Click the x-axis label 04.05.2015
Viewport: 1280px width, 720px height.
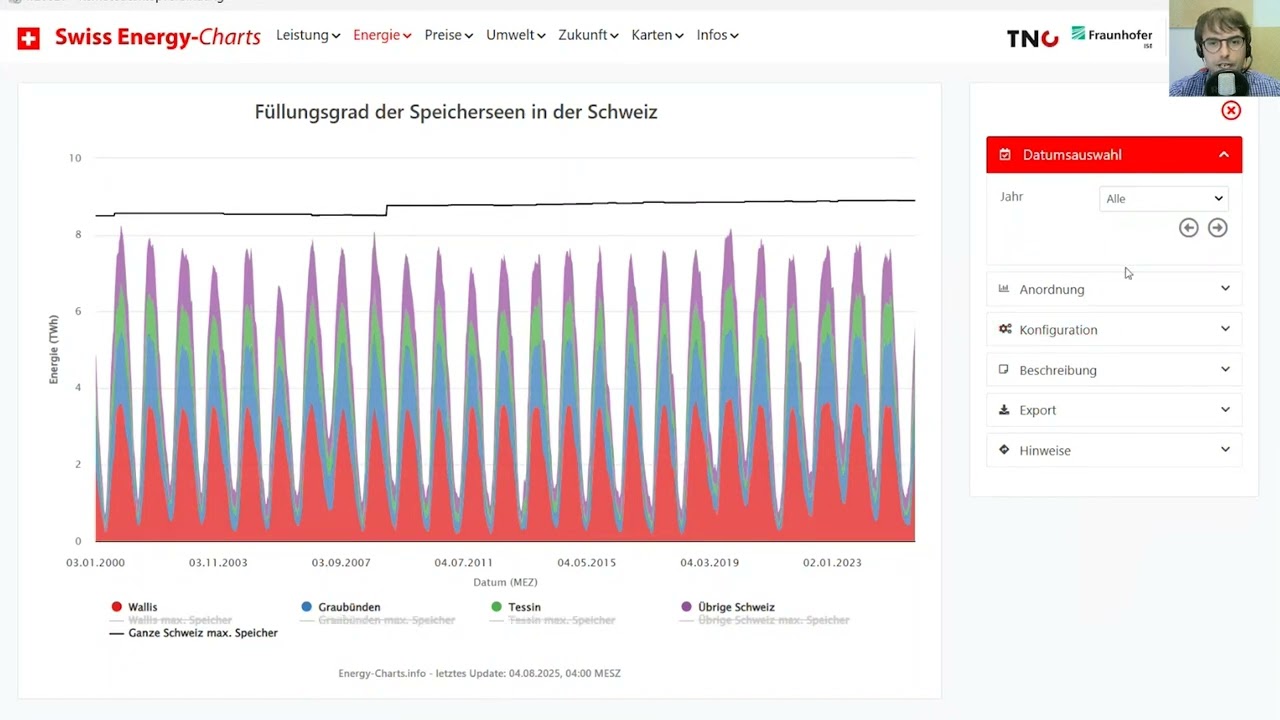[x=586, y=563]
